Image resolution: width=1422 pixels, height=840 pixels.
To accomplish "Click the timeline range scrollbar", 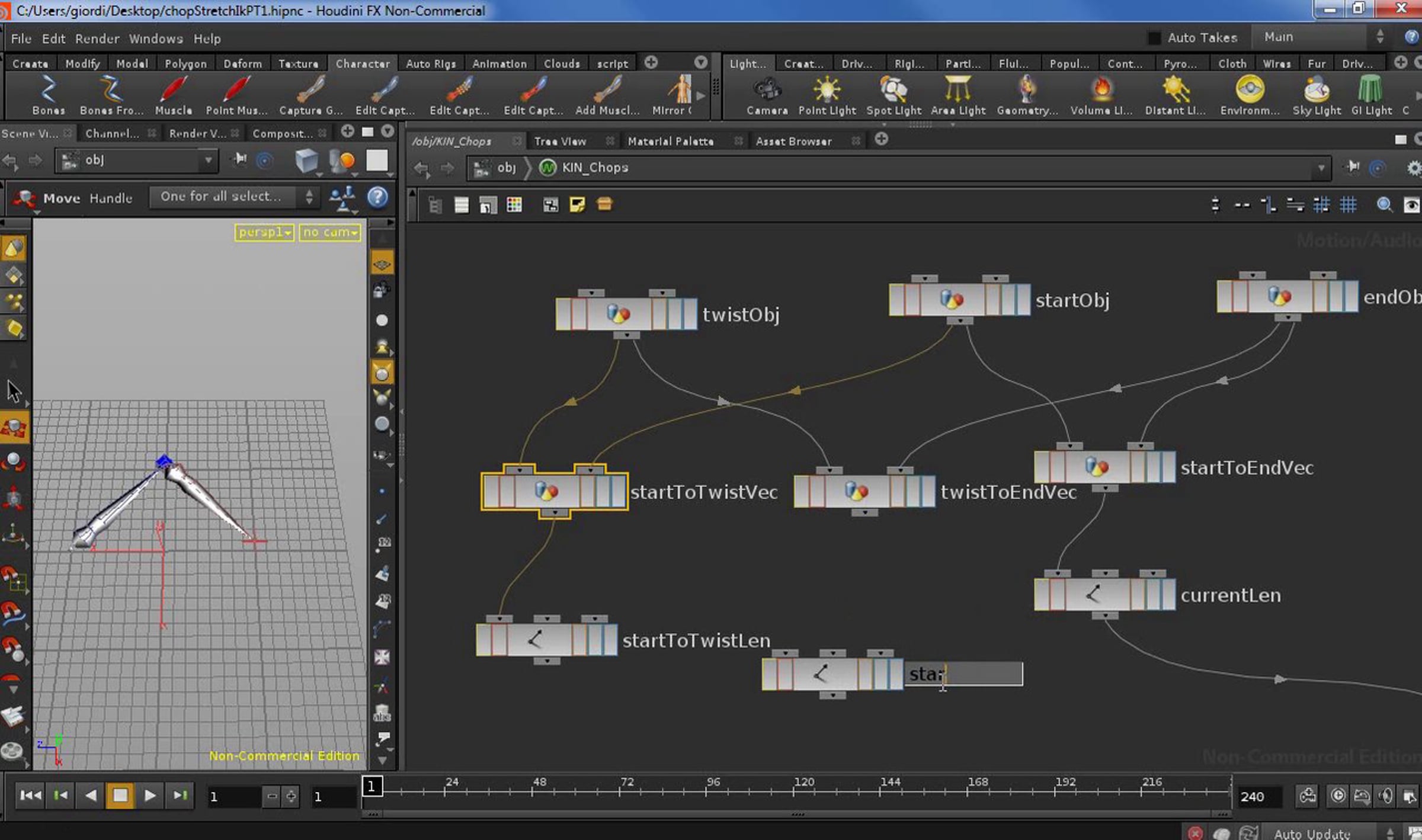I will click(x=798, y=815).
